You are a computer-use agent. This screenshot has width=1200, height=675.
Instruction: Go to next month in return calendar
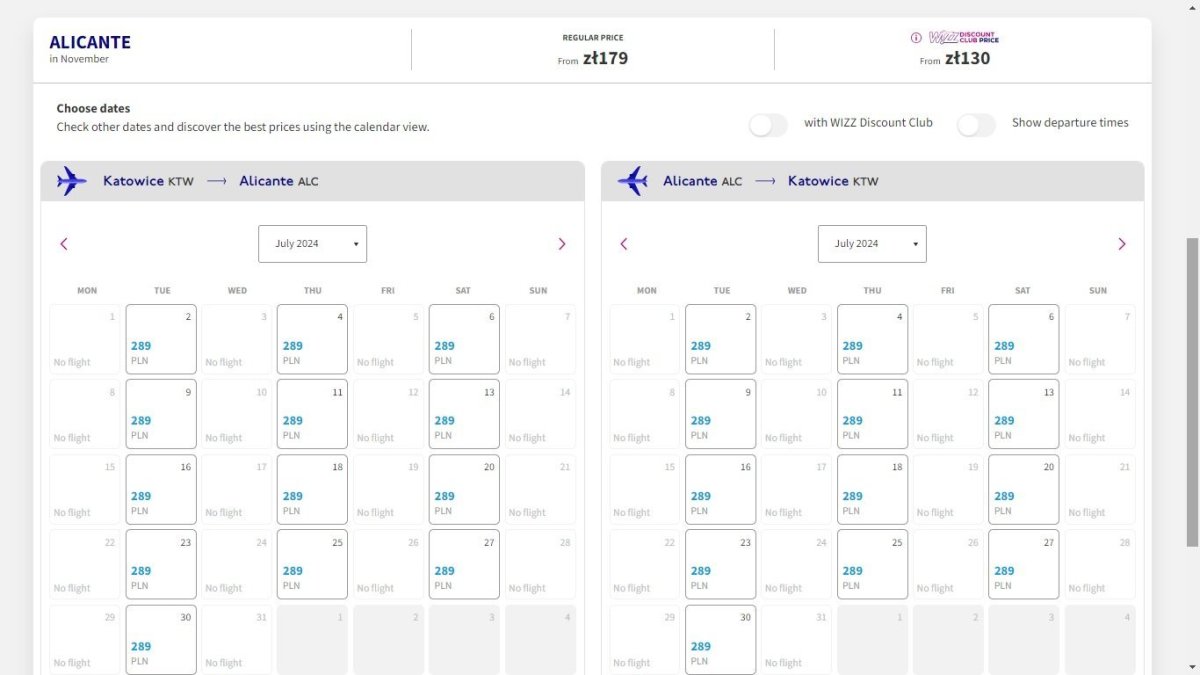[1121, 244]
